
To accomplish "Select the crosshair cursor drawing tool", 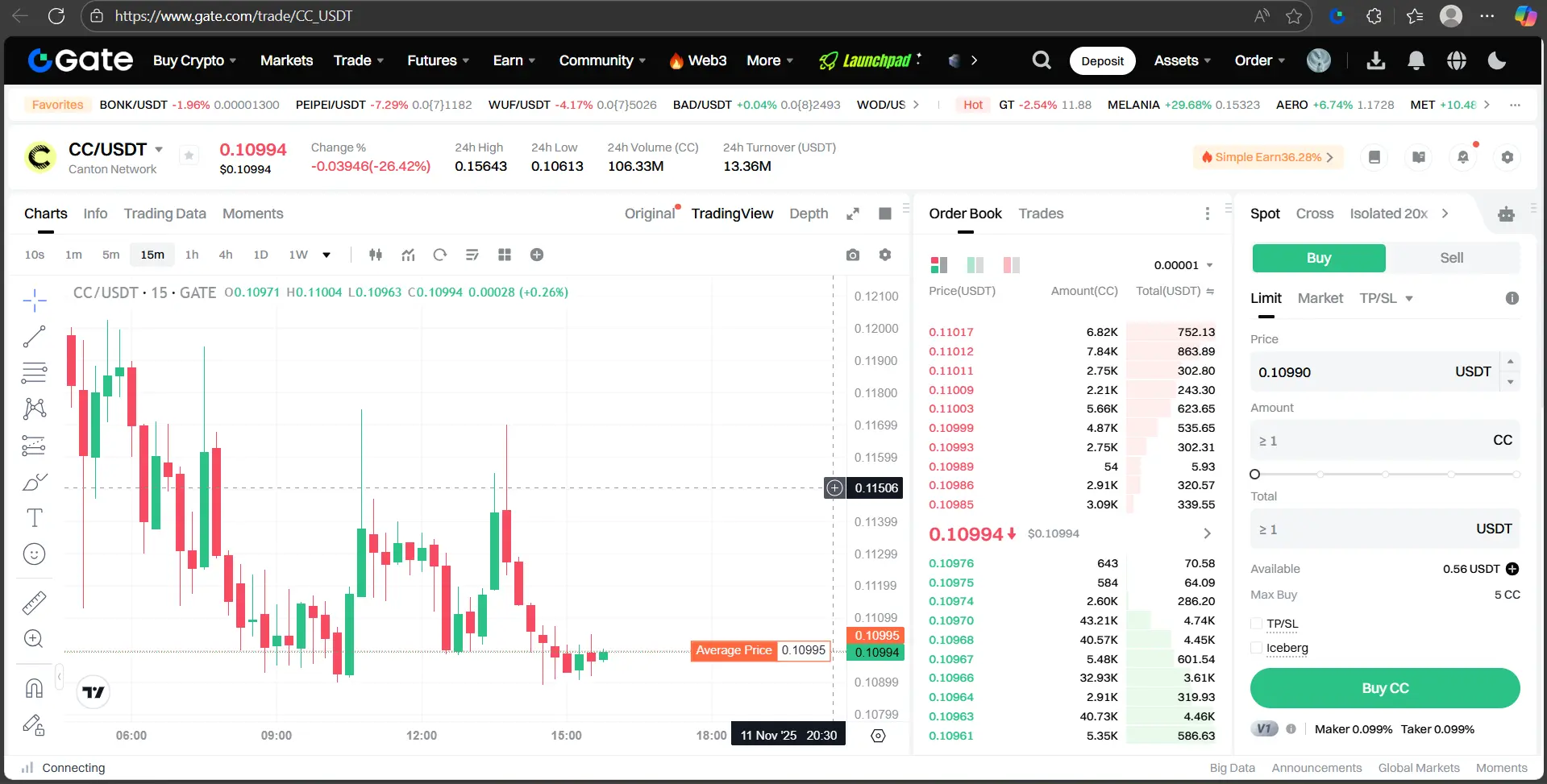I will click(35, 301).
